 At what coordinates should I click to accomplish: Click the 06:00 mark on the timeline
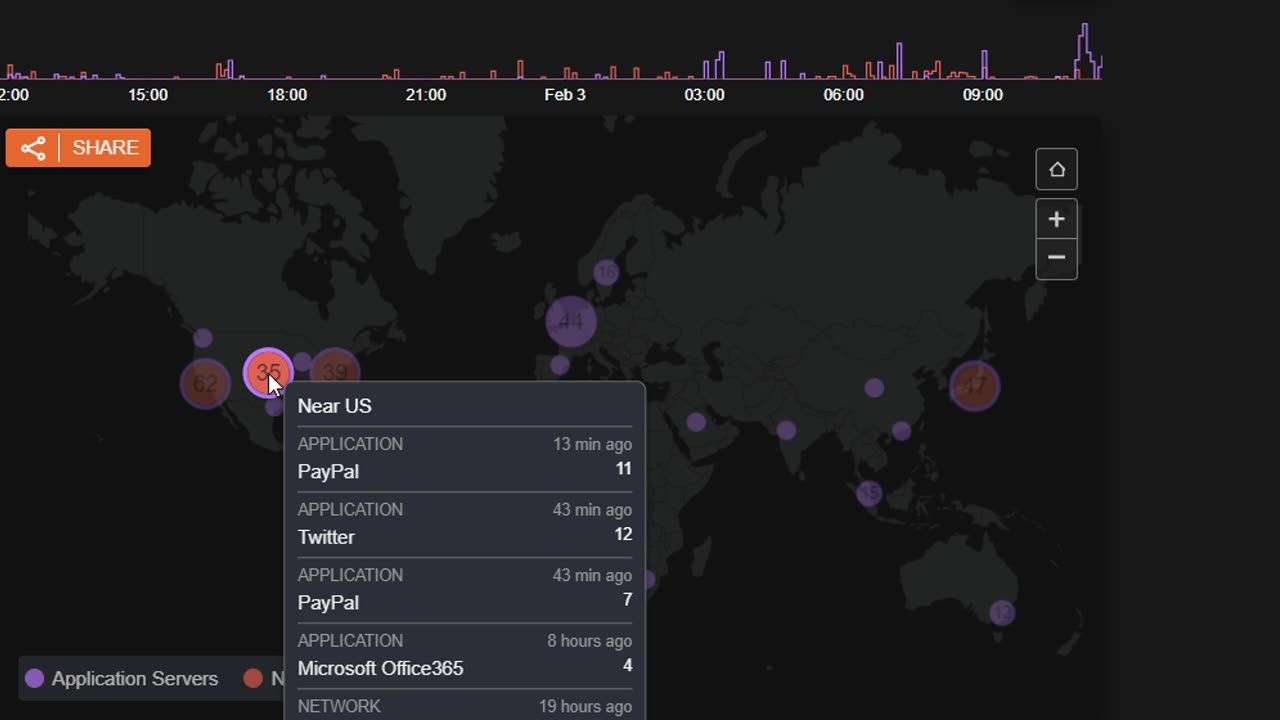(x=843, y=95)
